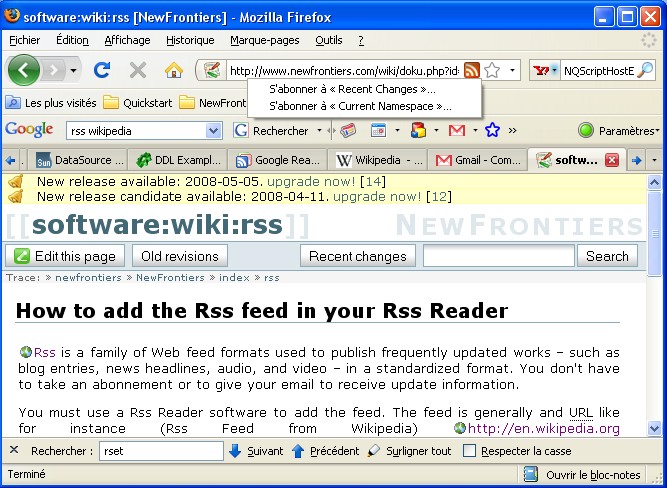667x488 pixels.
Task: Click the Edit this page button
Action: tap(66, 256)
